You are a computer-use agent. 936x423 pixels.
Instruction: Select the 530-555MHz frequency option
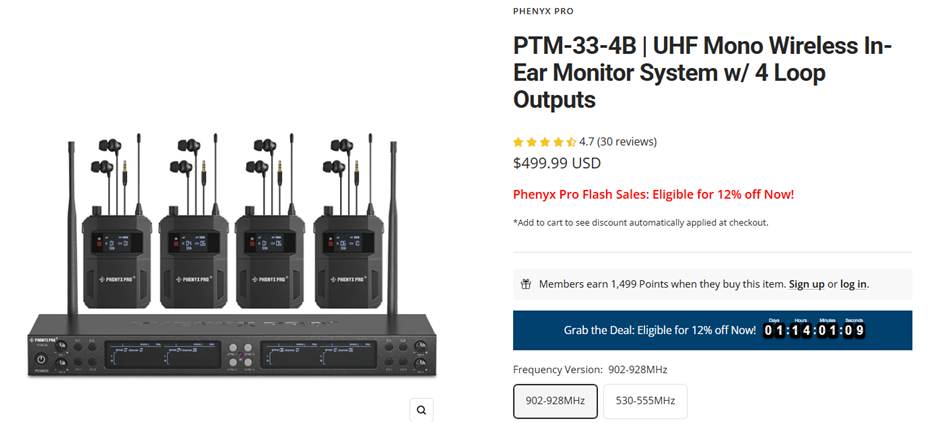[x=645, y=401]
